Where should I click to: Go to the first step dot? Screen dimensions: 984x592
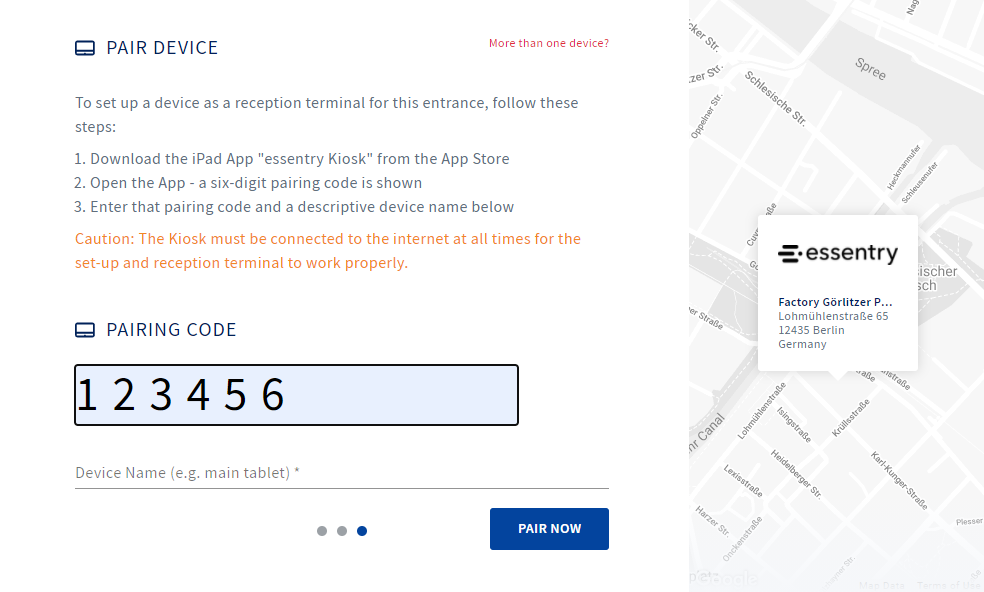pos(322,531)
